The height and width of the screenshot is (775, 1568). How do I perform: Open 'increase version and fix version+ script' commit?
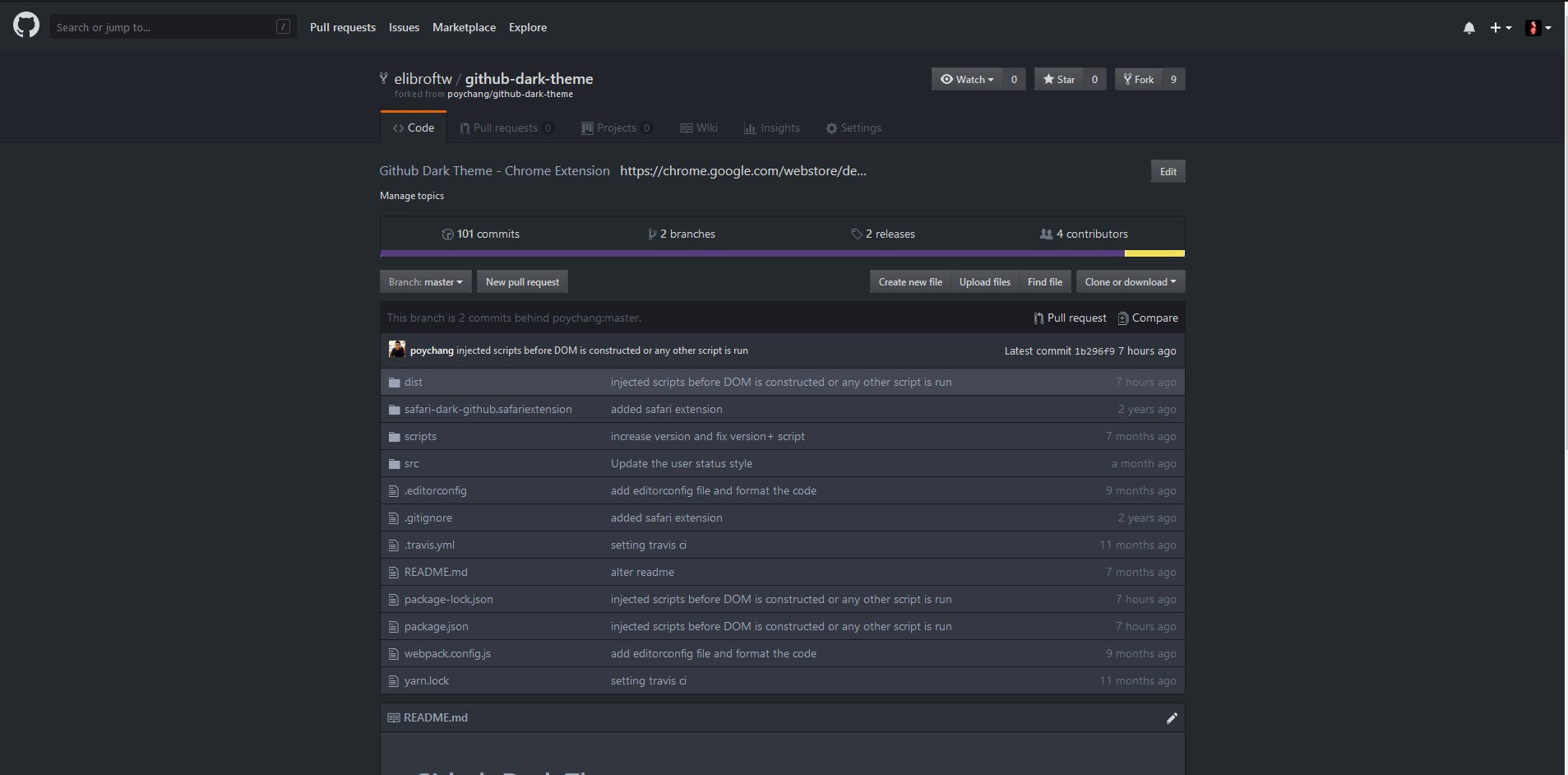pos(707,436)
